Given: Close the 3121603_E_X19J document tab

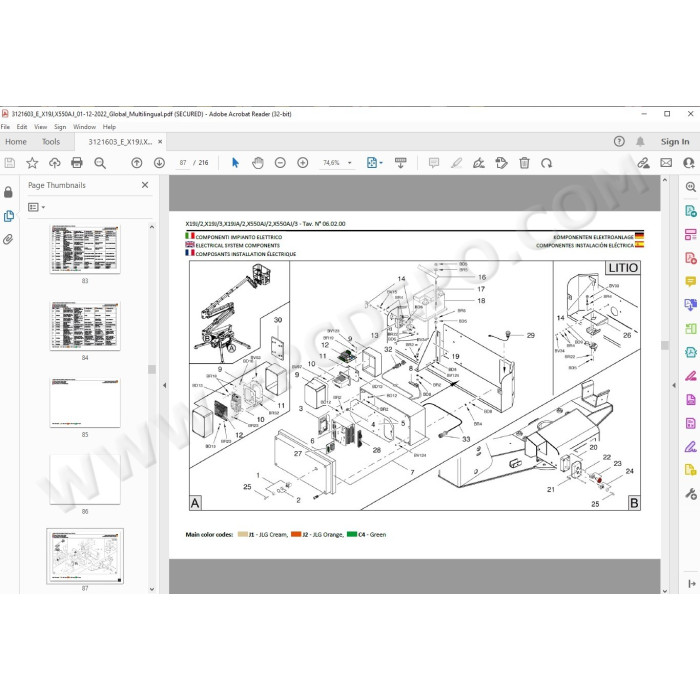Looking at the screenshot, I should [x=160, y=142].
